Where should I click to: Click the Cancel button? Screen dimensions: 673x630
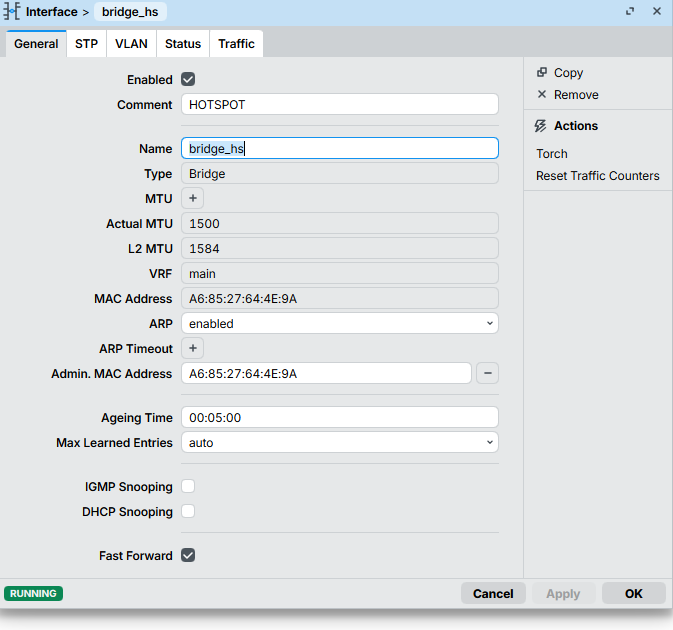[493, 593]
